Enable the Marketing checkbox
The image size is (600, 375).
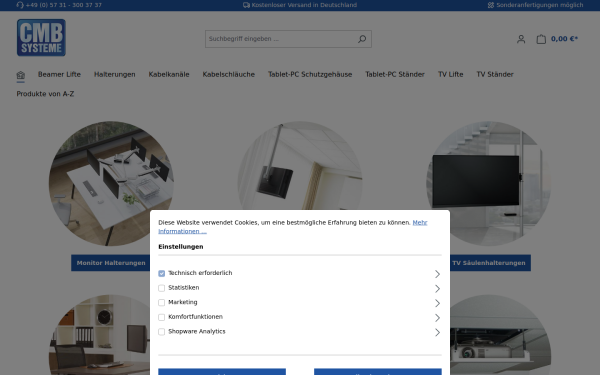coord(161,302)
